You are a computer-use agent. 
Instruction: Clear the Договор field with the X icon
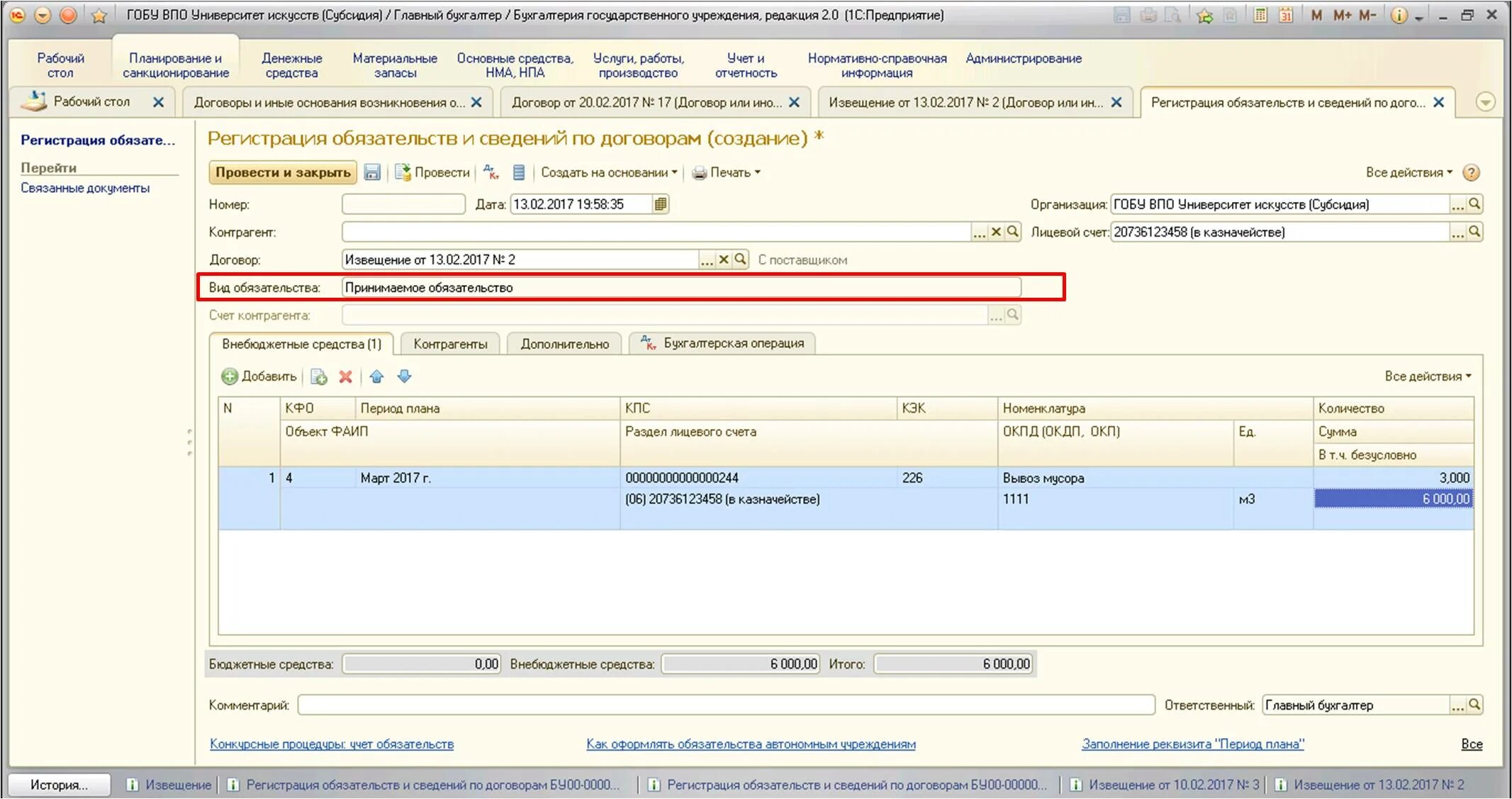tap(724, 259)
